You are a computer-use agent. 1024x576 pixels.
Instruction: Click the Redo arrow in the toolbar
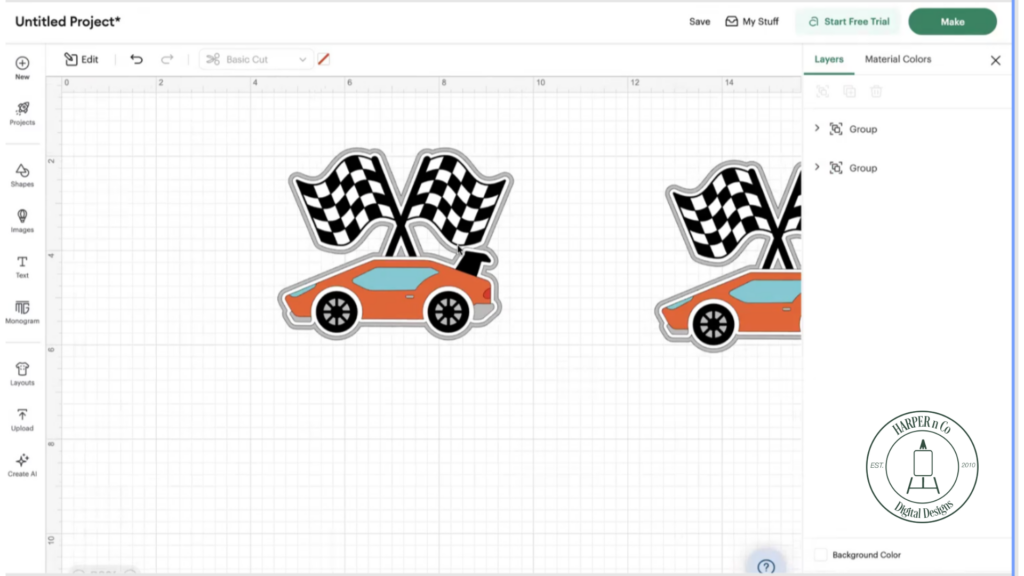point(167,60)
